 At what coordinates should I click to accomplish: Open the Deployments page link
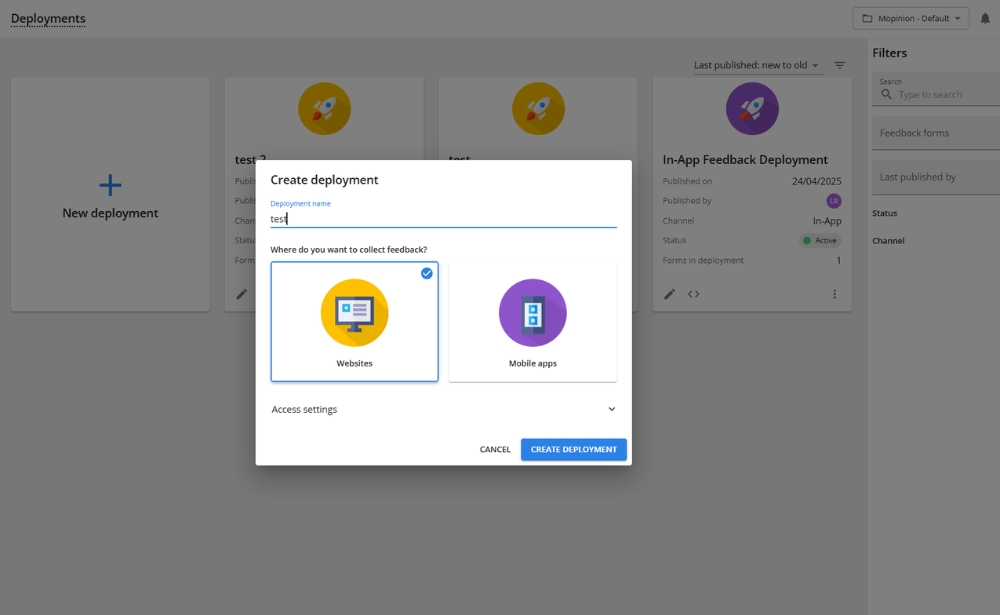[x=47, y=18]
